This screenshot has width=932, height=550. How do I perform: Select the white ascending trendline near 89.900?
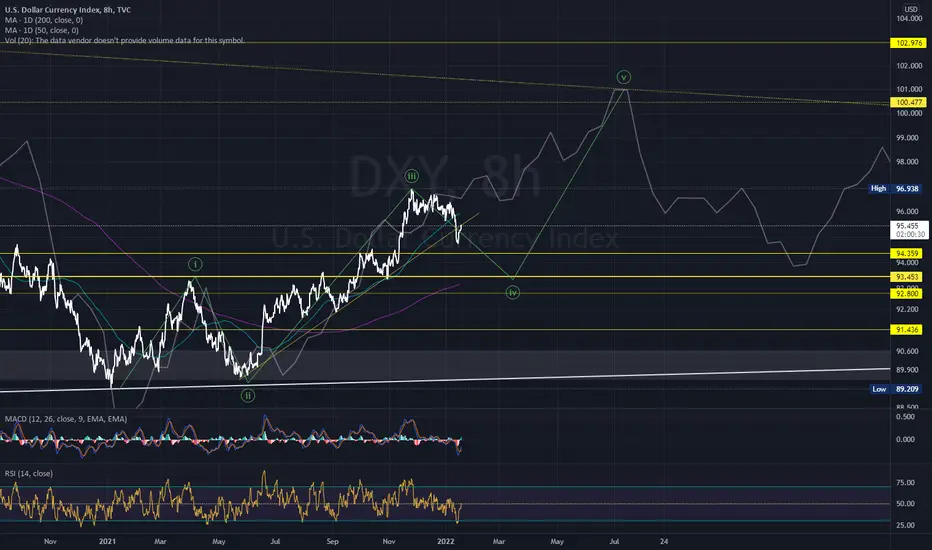click(x=445, y=380)
